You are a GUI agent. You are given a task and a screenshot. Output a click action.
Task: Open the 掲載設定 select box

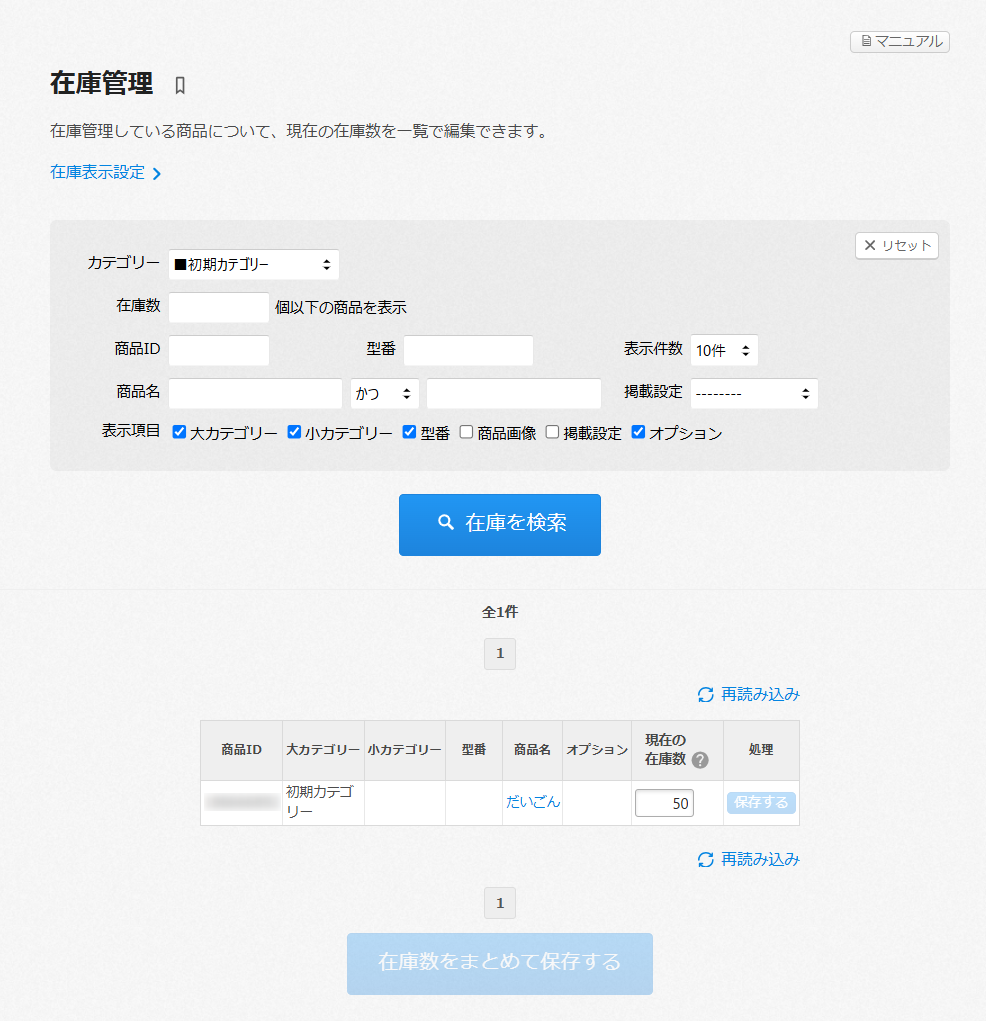point(753,393)
